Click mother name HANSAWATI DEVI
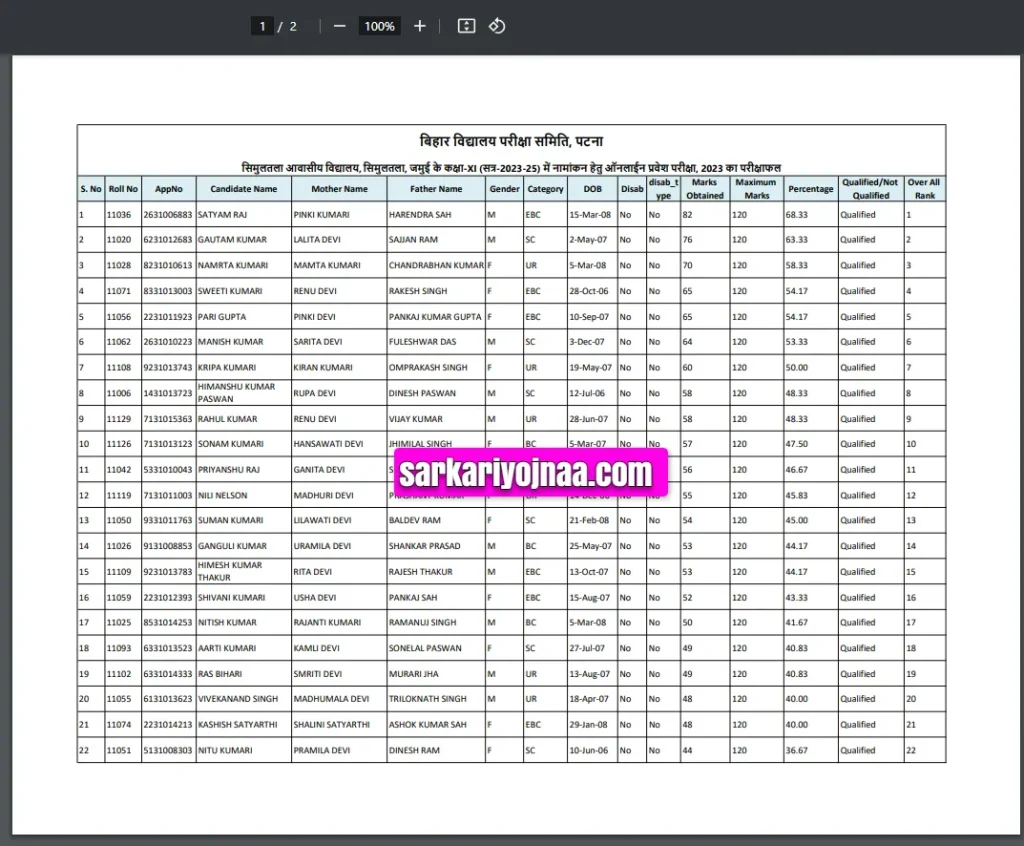The height and width of the screenshot is (846, 1024). [328, 444]
